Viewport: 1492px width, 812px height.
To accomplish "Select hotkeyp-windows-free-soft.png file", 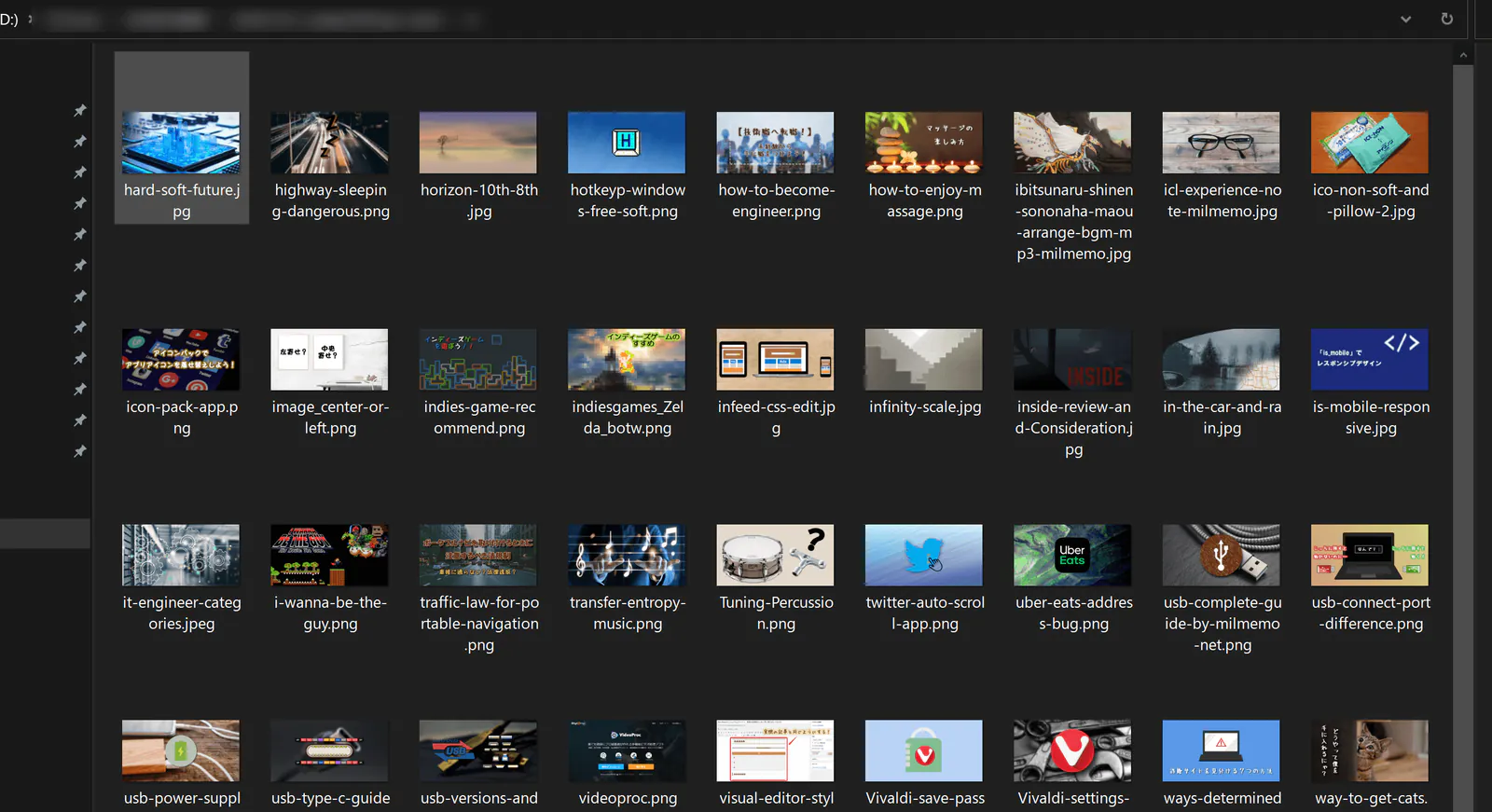I will [627, 143].
